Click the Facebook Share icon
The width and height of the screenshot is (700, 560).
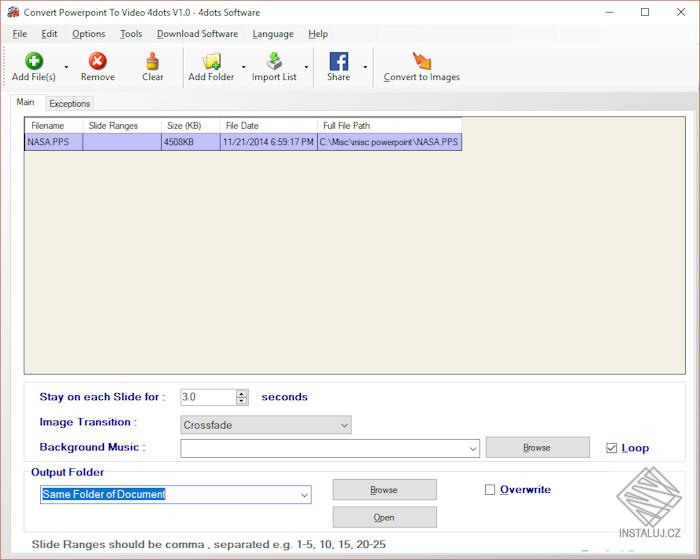click(339, 61)
